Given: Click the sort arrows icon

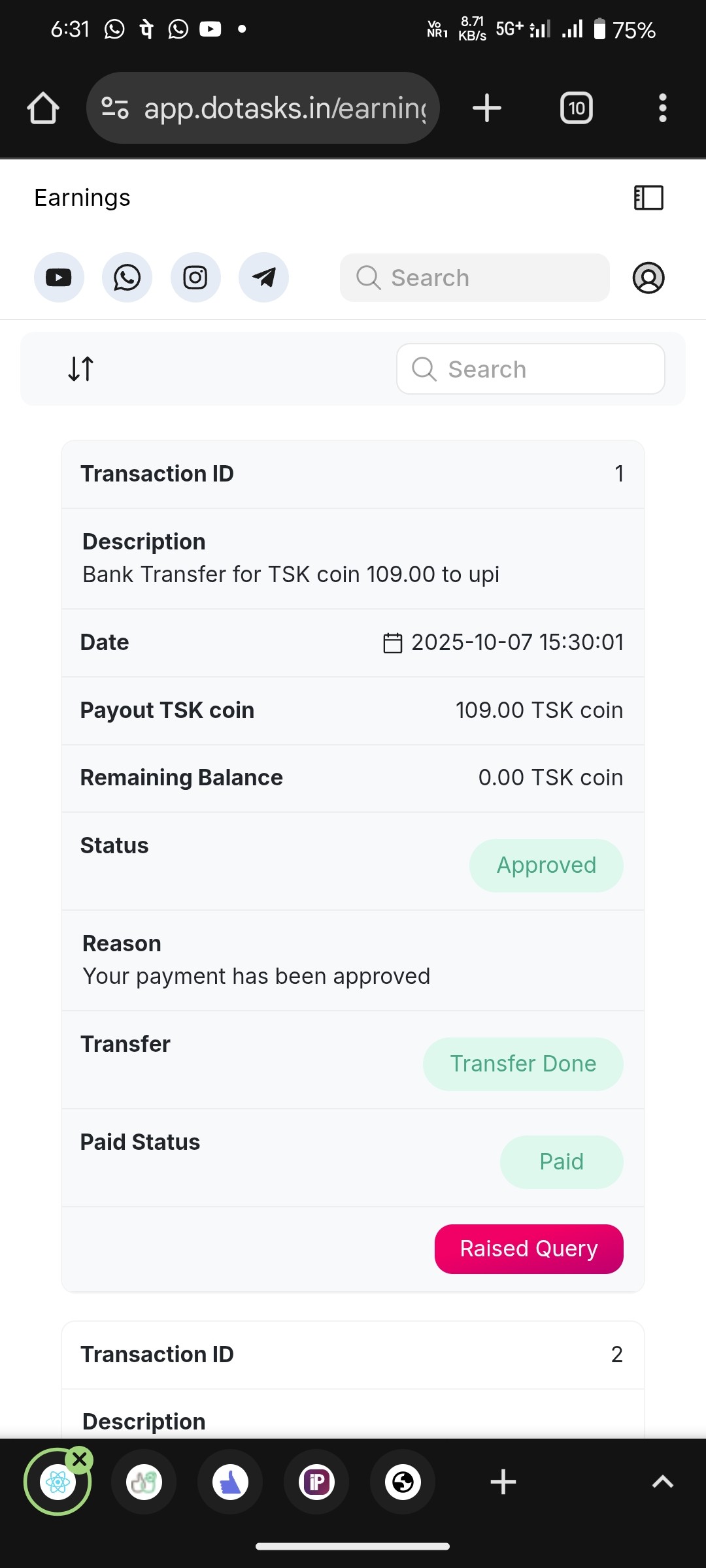Looking at the screenshot, I should pos(81,368).
